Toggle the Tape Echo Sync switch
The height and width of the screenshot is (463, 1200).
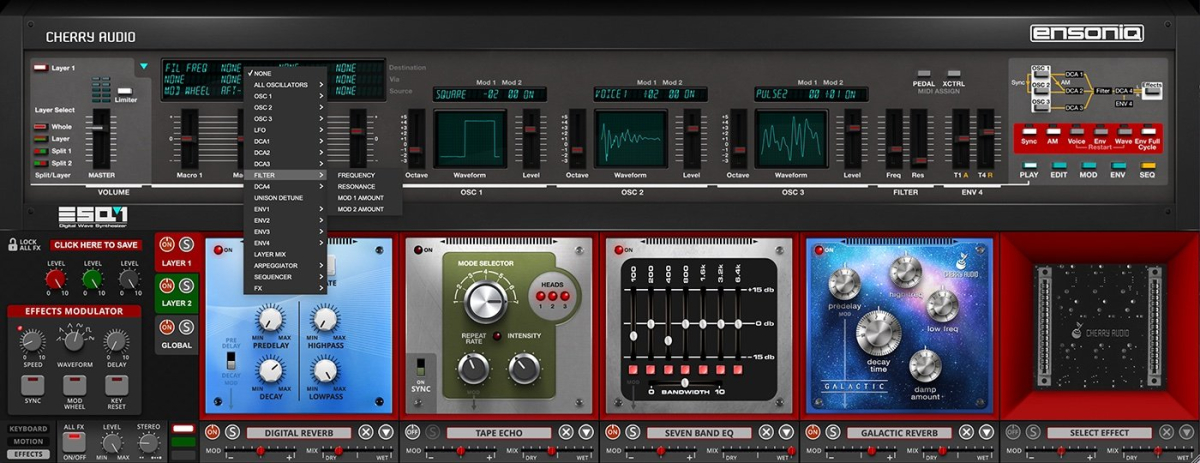tap(421, 367)
